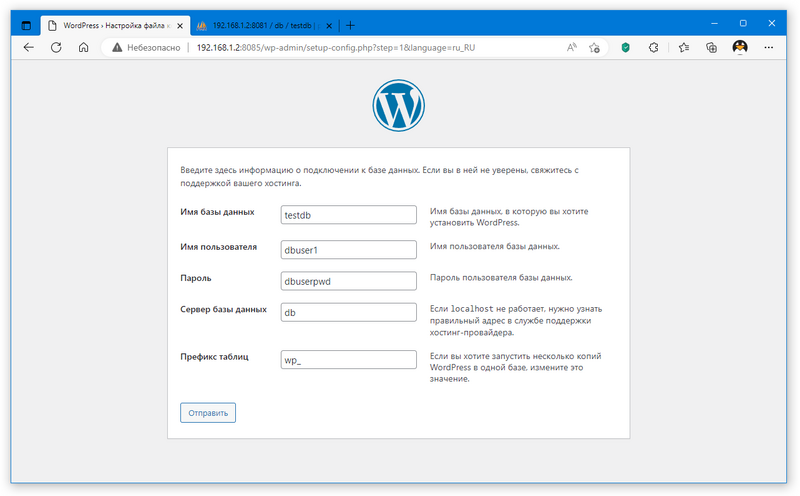Click the Сервер базы данных field
This screenshot has height=496, width=800.
coord(348,312)
